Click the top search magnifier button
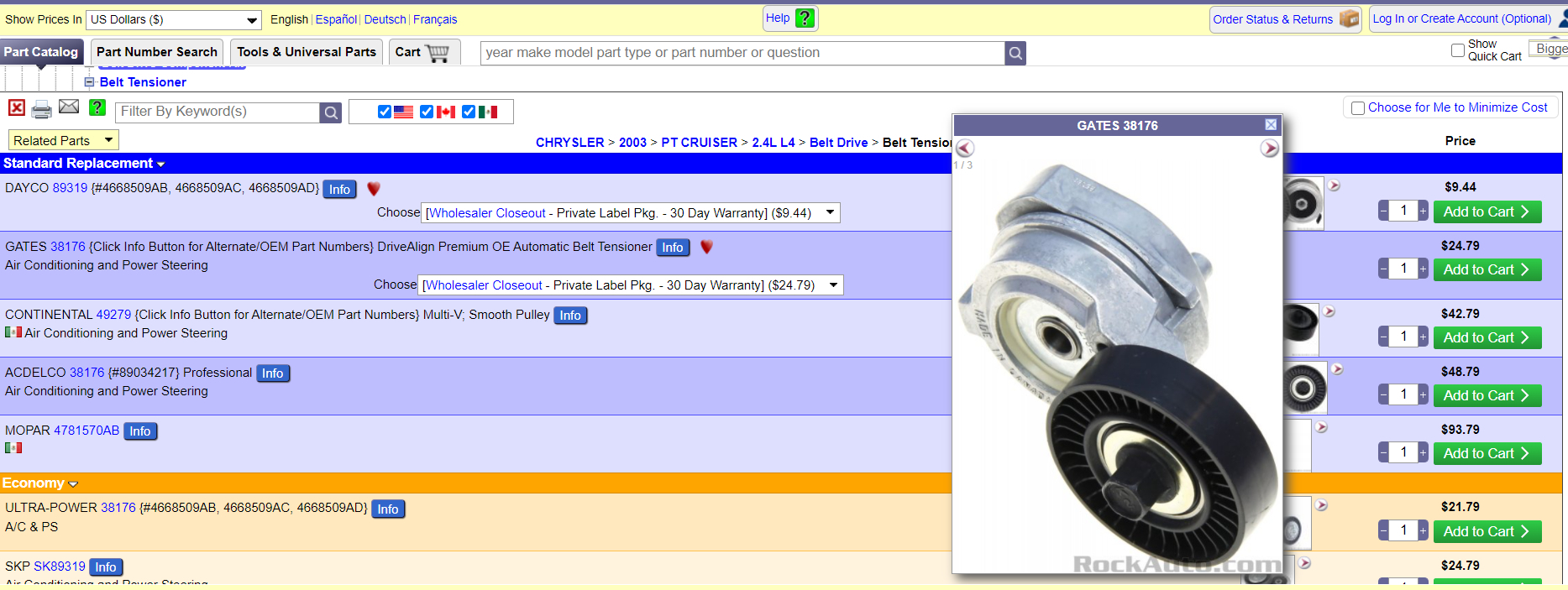The width and height of the screenshot is (1568, 590). coord(1015,53)
